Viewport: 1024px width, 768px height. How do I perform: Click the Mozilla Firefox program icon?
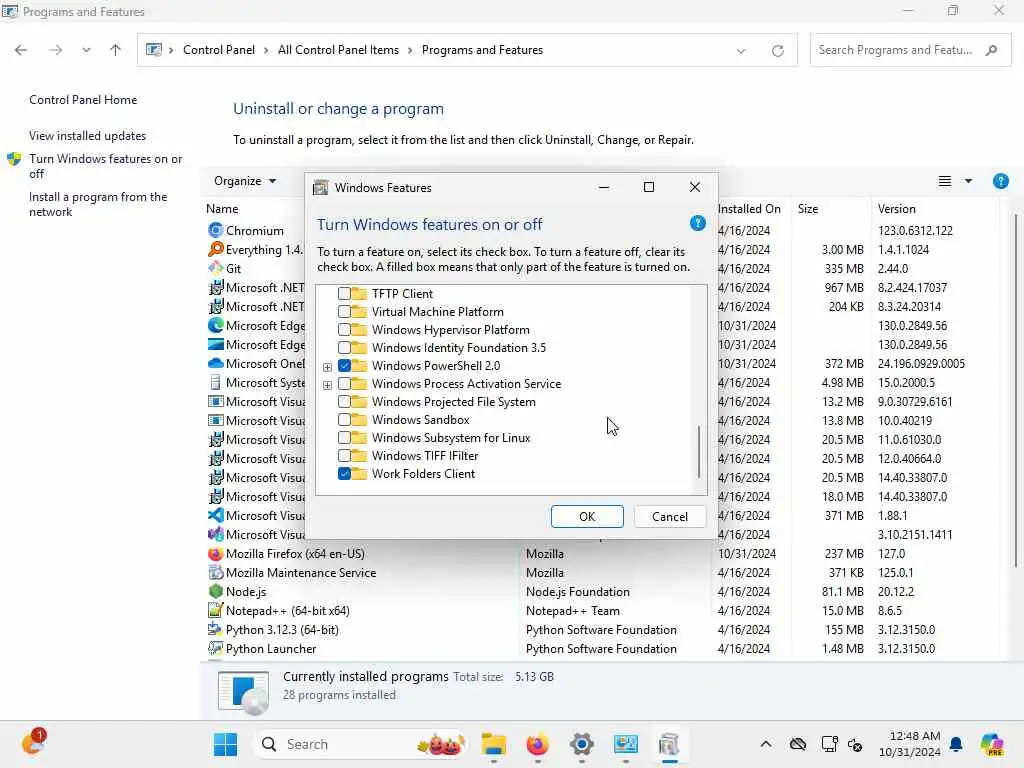pyautogui.click(x=216, y=553)
